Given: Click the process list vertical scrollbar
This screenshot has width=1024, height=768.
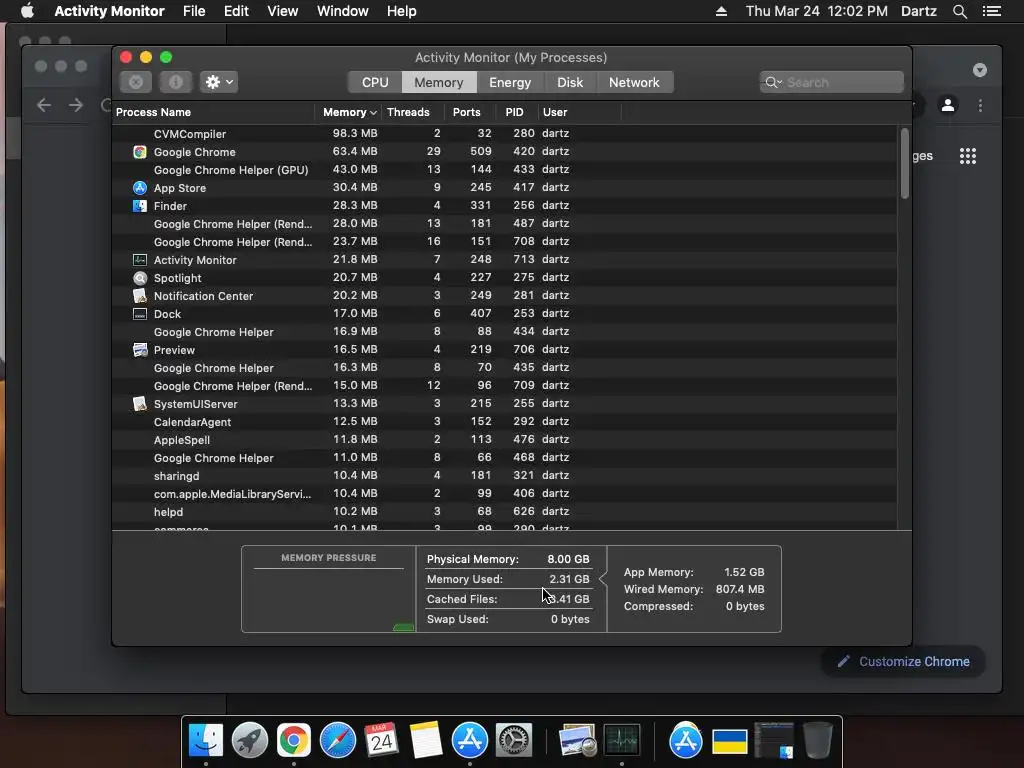Looking at the screenshot, I should click(x=904, y=163).
